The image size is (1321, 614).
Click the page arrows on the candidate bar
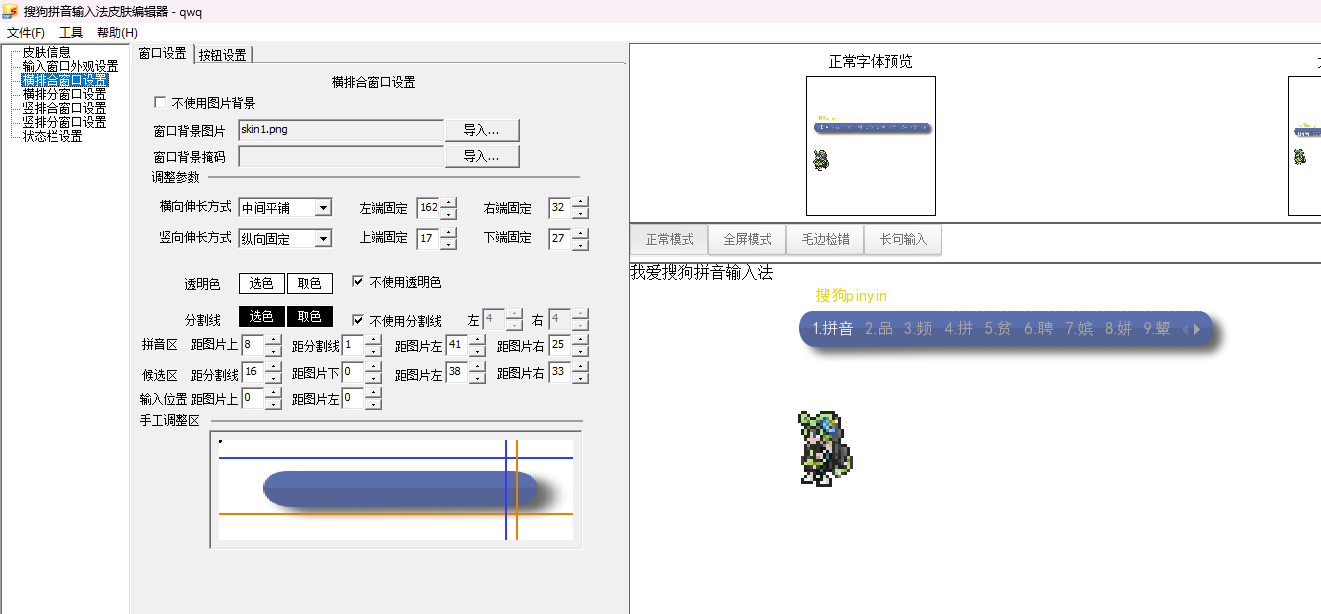click(x=1191, y=329)
